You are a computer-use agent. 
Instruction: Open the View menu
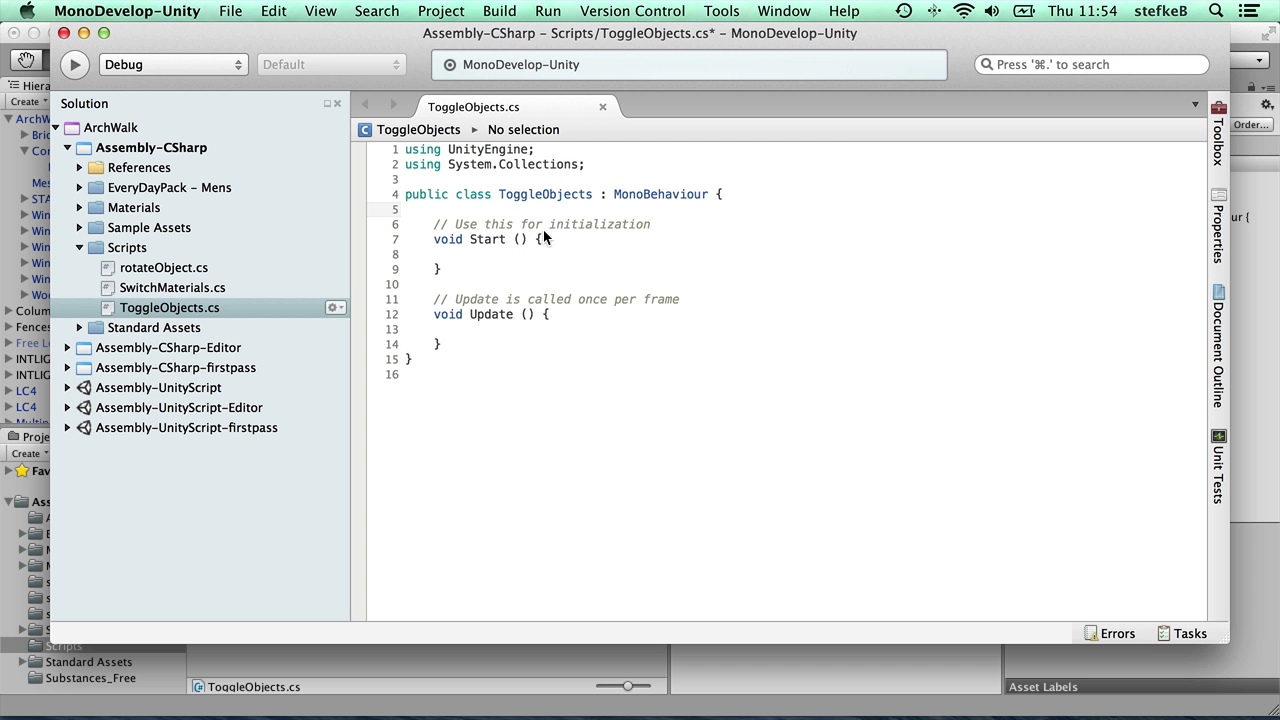[x=320, y=11]
